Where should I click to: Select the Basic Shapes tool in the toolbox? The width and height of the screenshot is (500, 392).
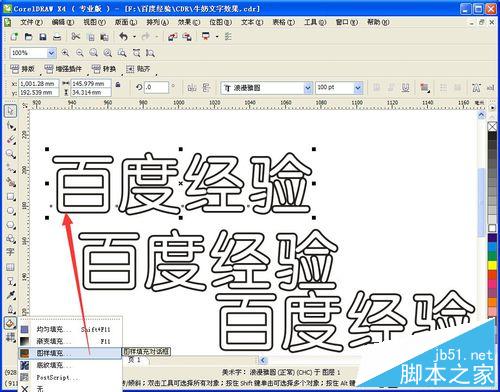pyautogui.click(x=11, y=239)
